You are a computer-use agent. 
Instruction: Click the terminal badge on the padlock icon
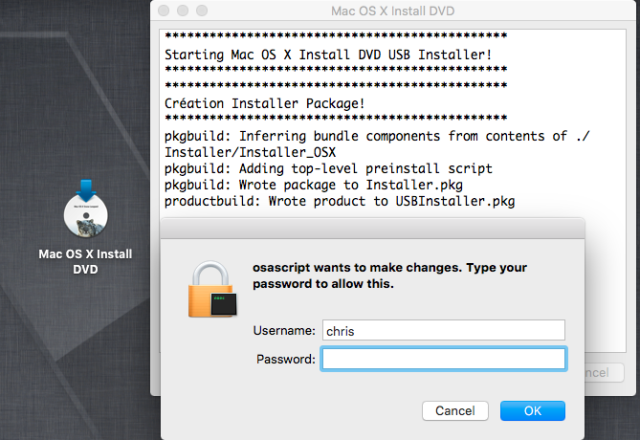point(224,304)
